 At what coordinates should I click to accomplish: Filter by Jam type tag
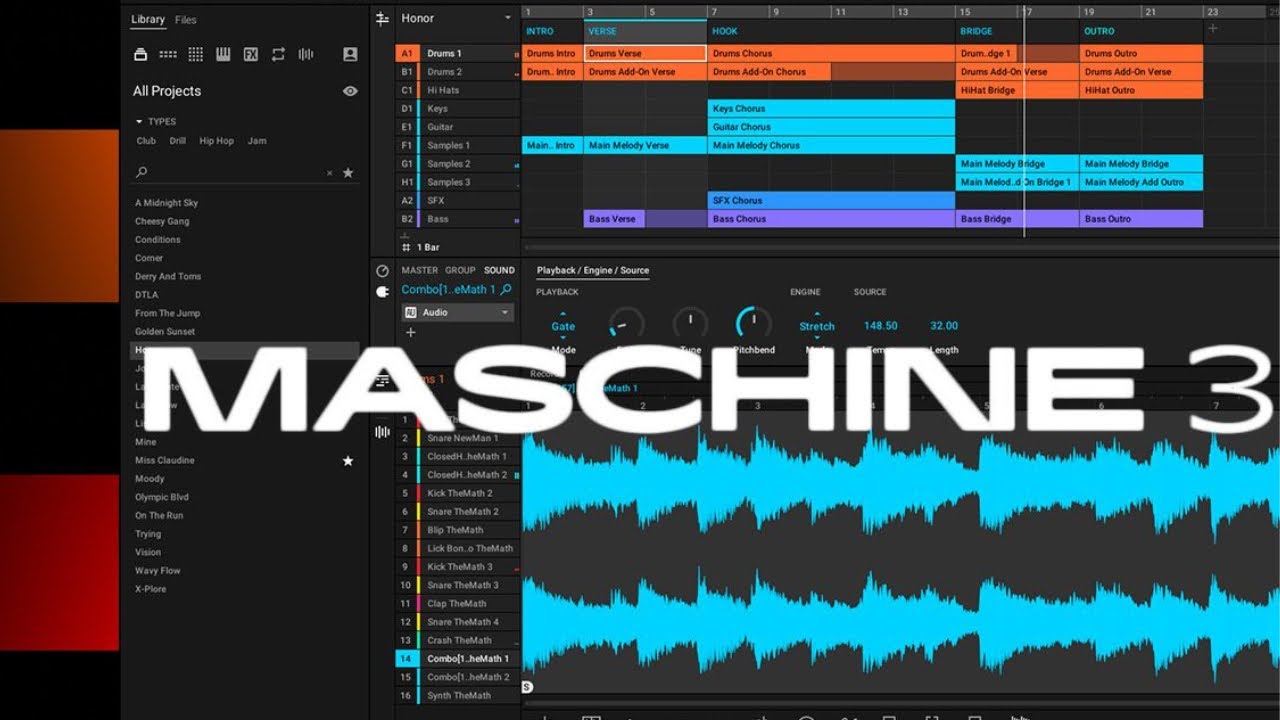(257, 141)
